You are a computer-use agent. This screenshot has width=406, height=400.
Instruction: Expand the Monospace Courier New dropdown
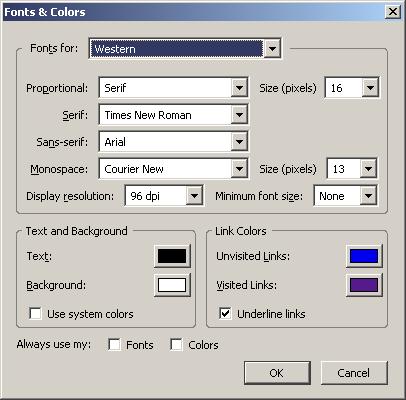click(173, 169)
